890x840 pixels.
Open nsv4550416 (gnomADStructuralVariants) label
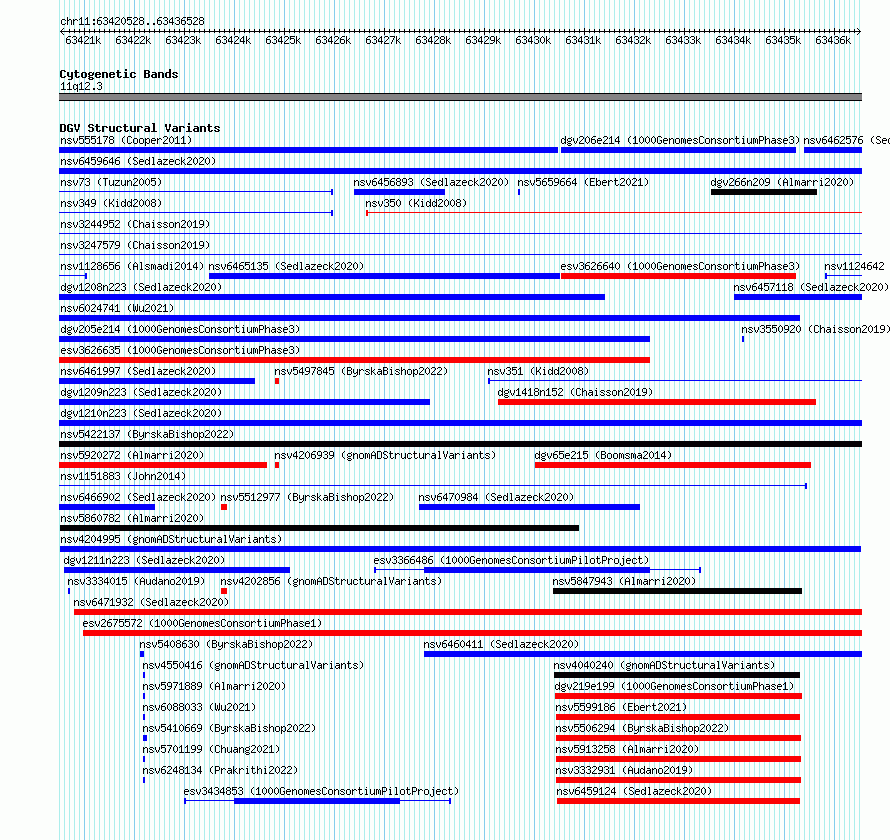pyautogui.click(x=253, y=665)
